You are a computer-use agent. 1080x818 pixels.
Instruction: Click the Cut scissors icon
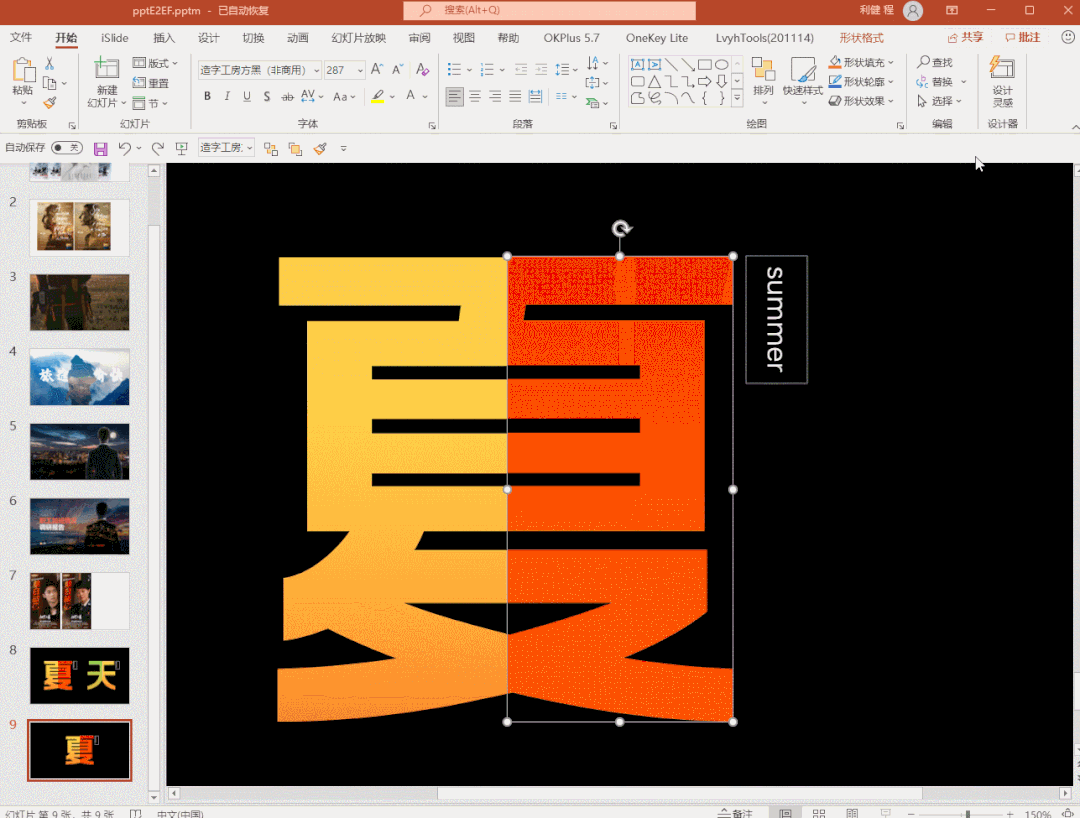pos(50,64)
